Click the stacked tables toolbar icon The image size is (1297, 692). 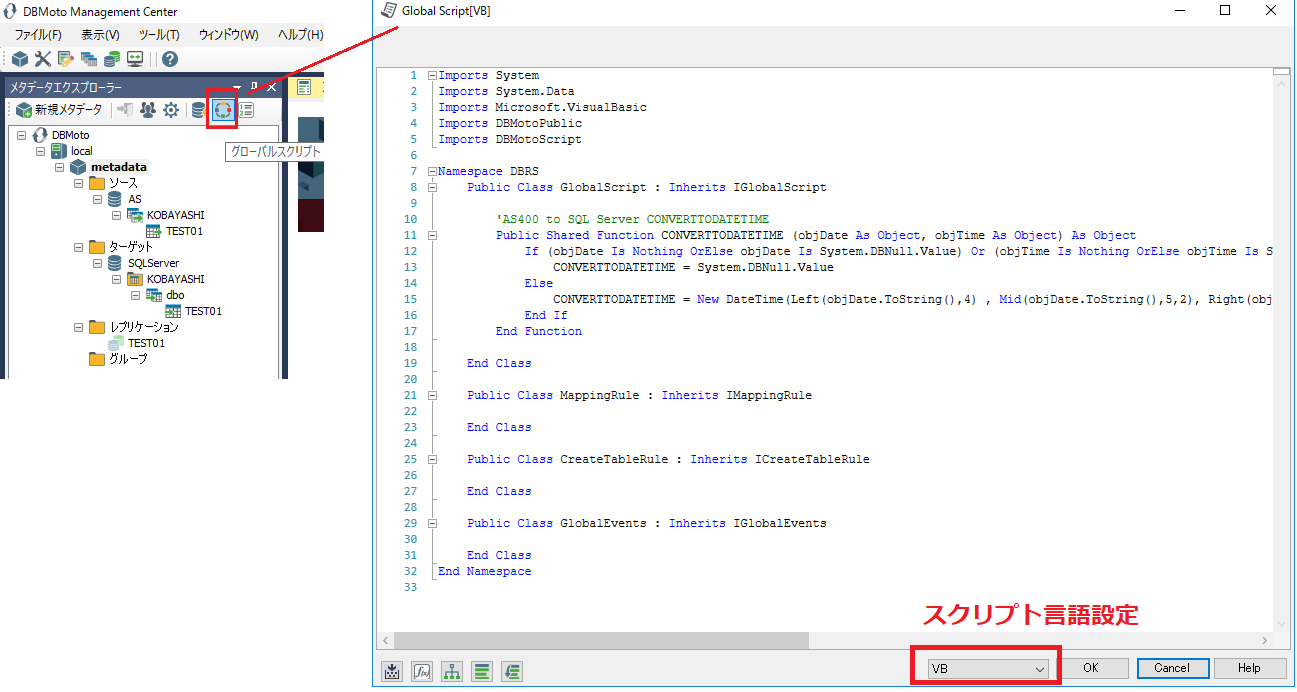[89, 59]
